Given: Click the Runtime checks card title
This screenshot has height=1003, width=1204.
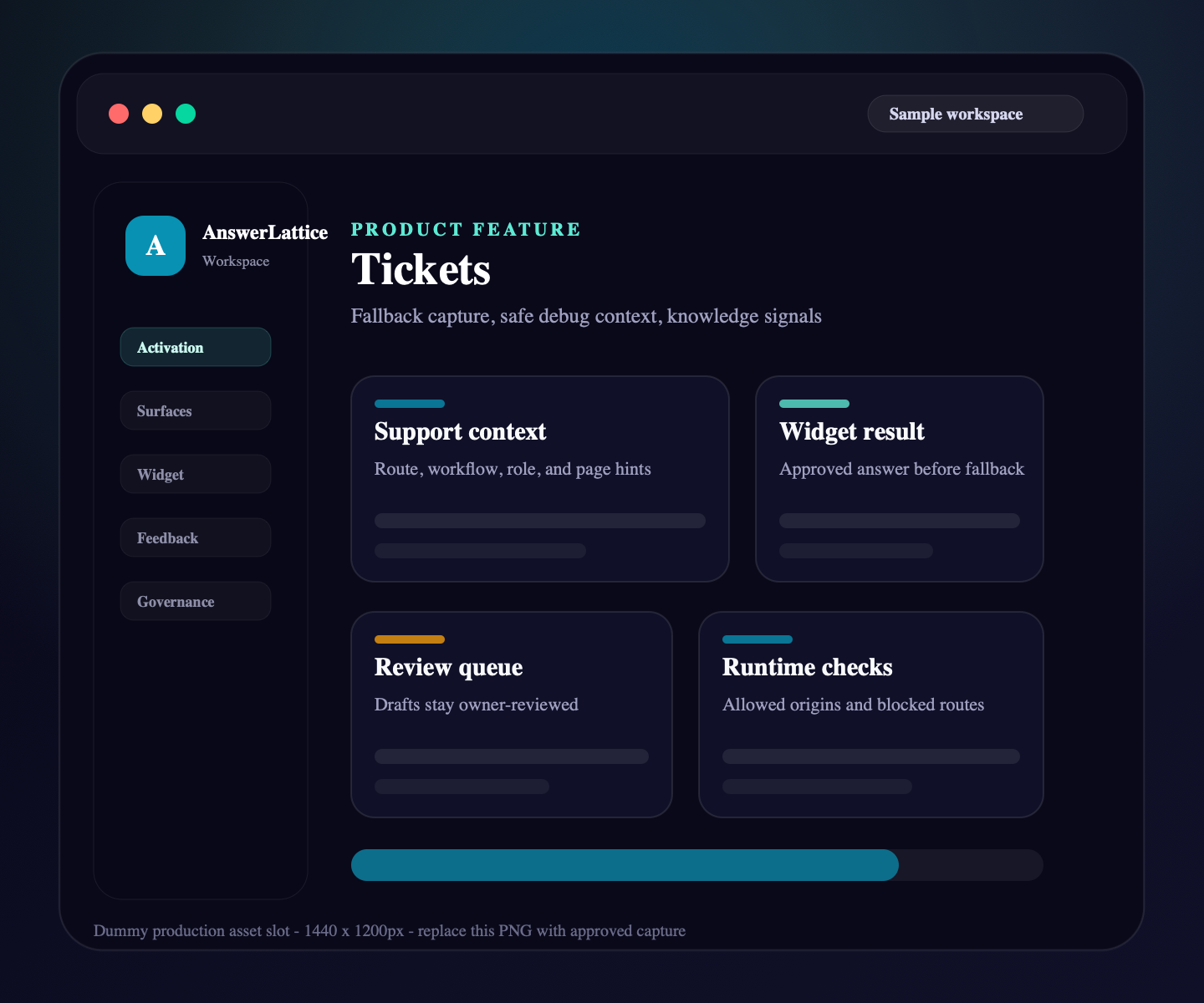Looking at the screenshot, I should pyautogui.click(x=808, y=667).
